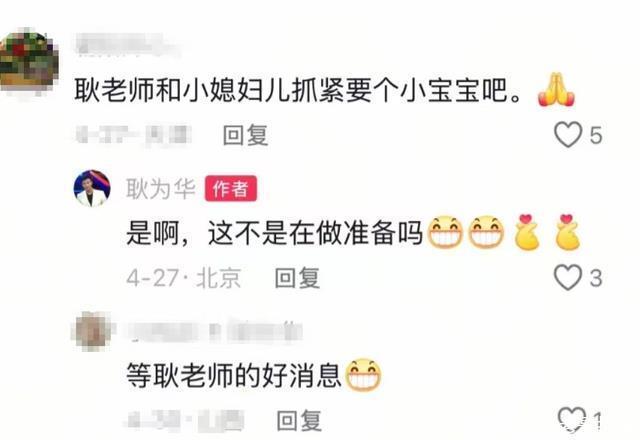Click the praying hands emoji
The width and height of the screenshot is (640, 440).
pos(556,90)
